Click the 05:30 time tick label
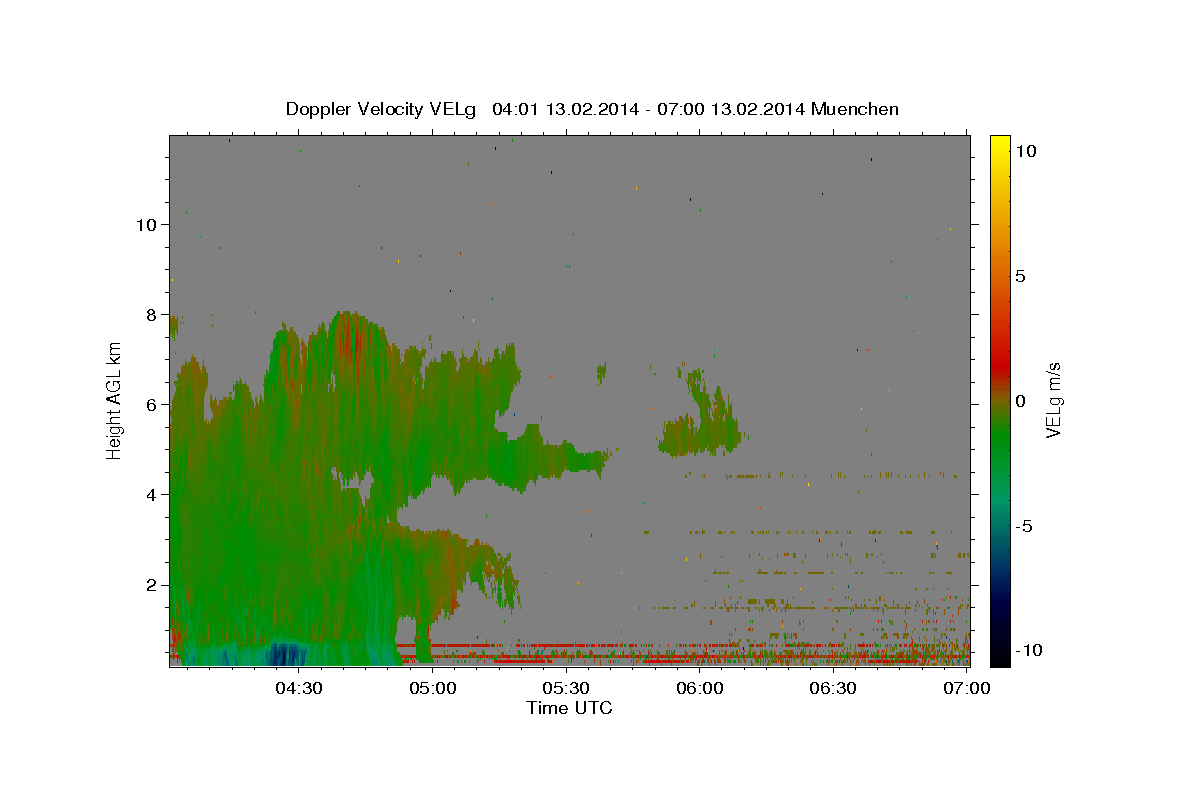 coord(566,688)
